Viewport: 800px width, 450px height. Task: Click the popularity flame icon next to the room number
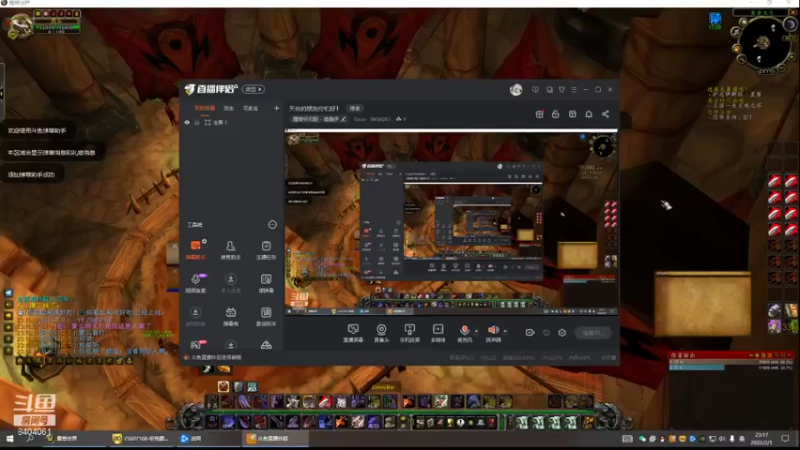[x=399, y=119]
